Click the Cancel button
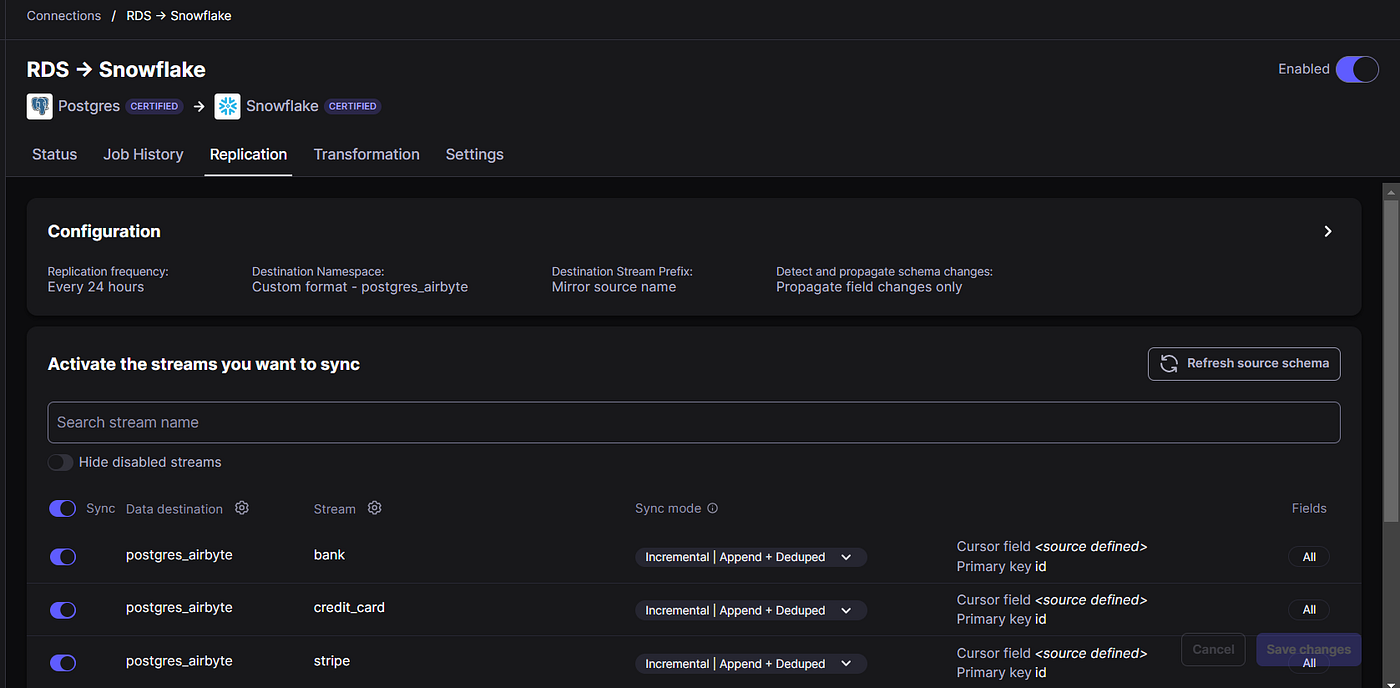Screen dimensions: 1400x688 1213,649
